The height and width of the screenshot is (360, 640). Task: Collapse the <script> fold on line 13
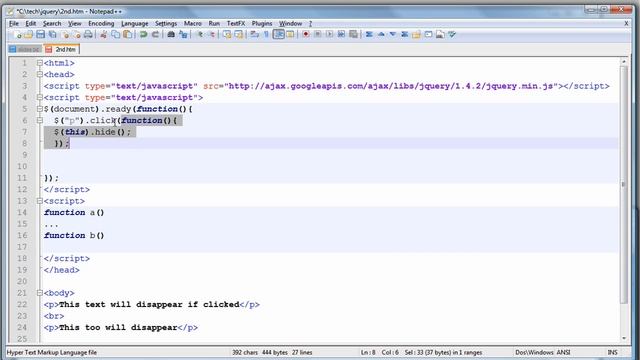click(40, 201)
